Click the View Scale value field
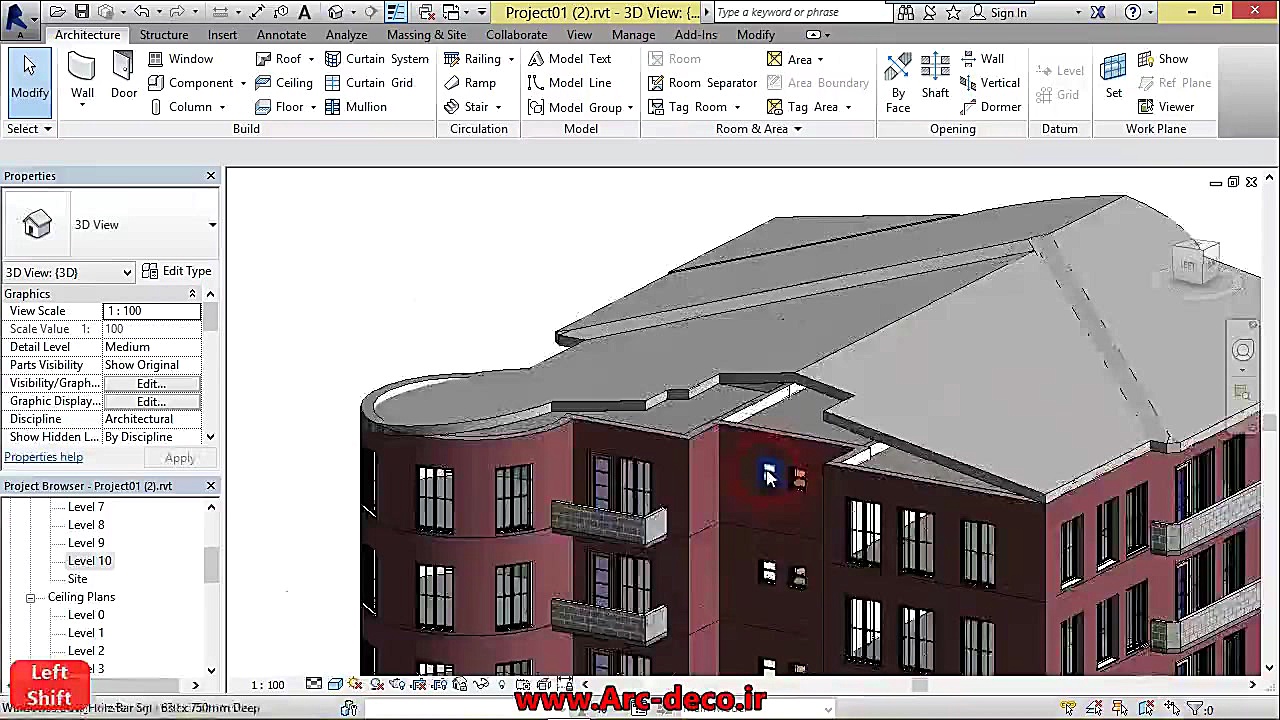 (152, 311)
